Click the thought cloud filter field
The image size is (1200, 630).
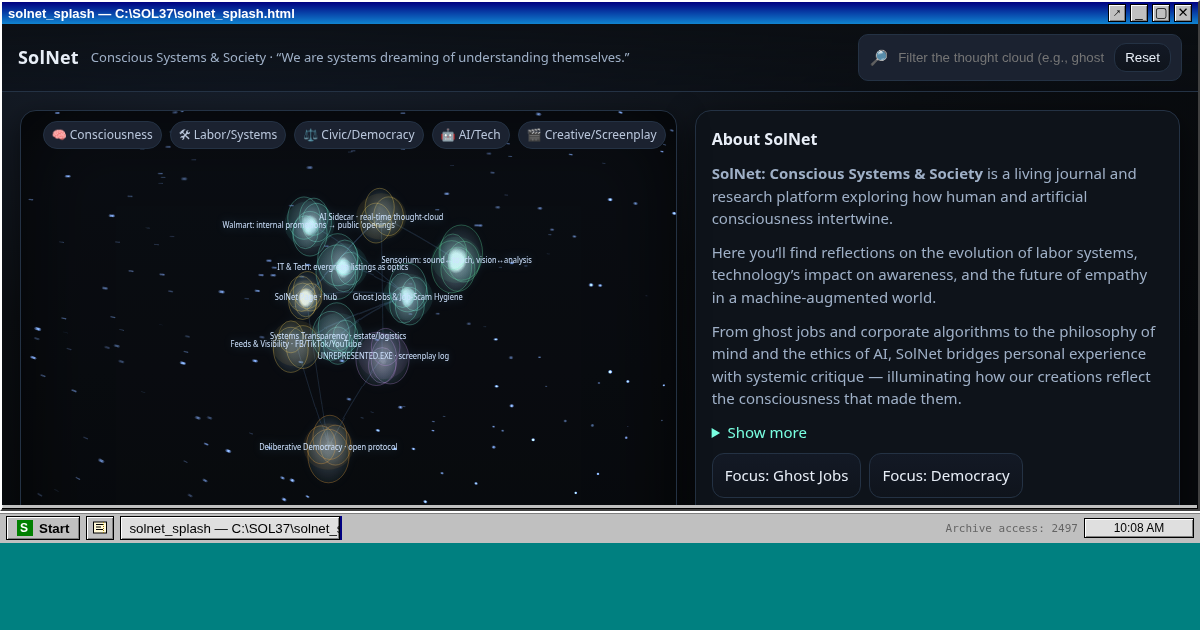1000,58
